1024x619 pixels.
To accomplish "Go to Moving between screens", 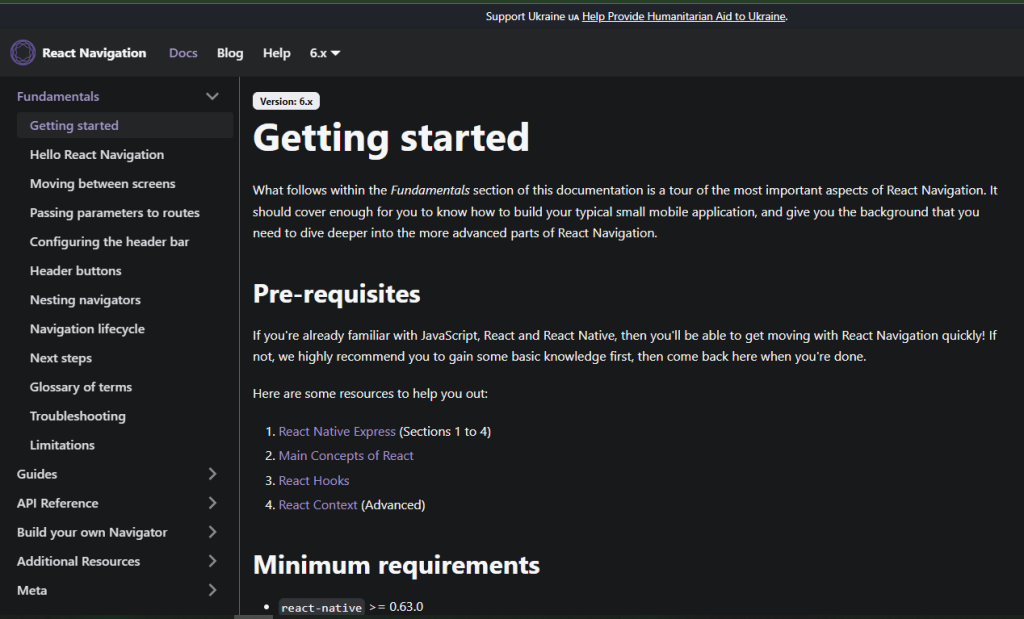I will (103, 183).
